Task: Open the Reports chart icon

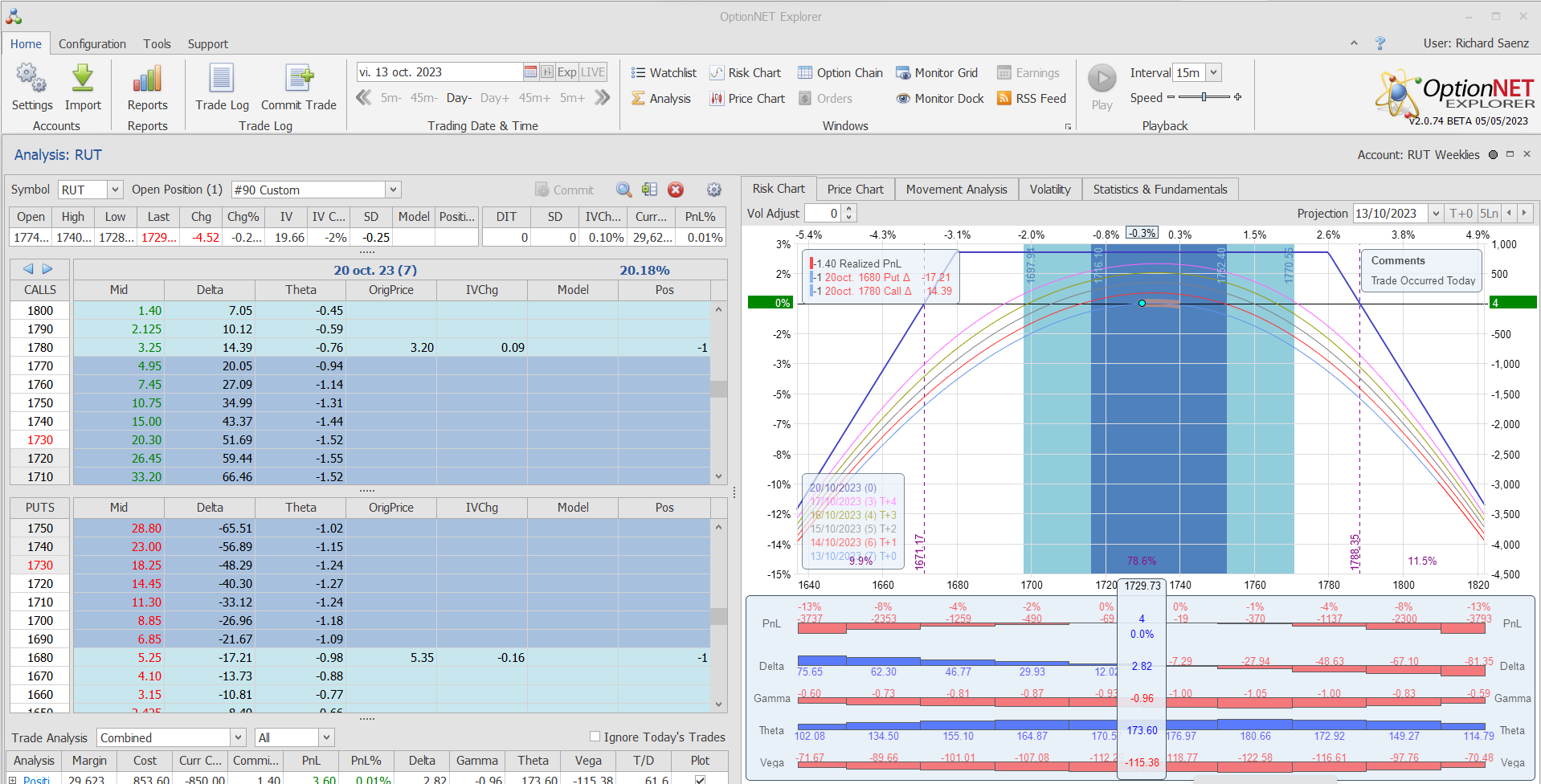Action: 147,79
